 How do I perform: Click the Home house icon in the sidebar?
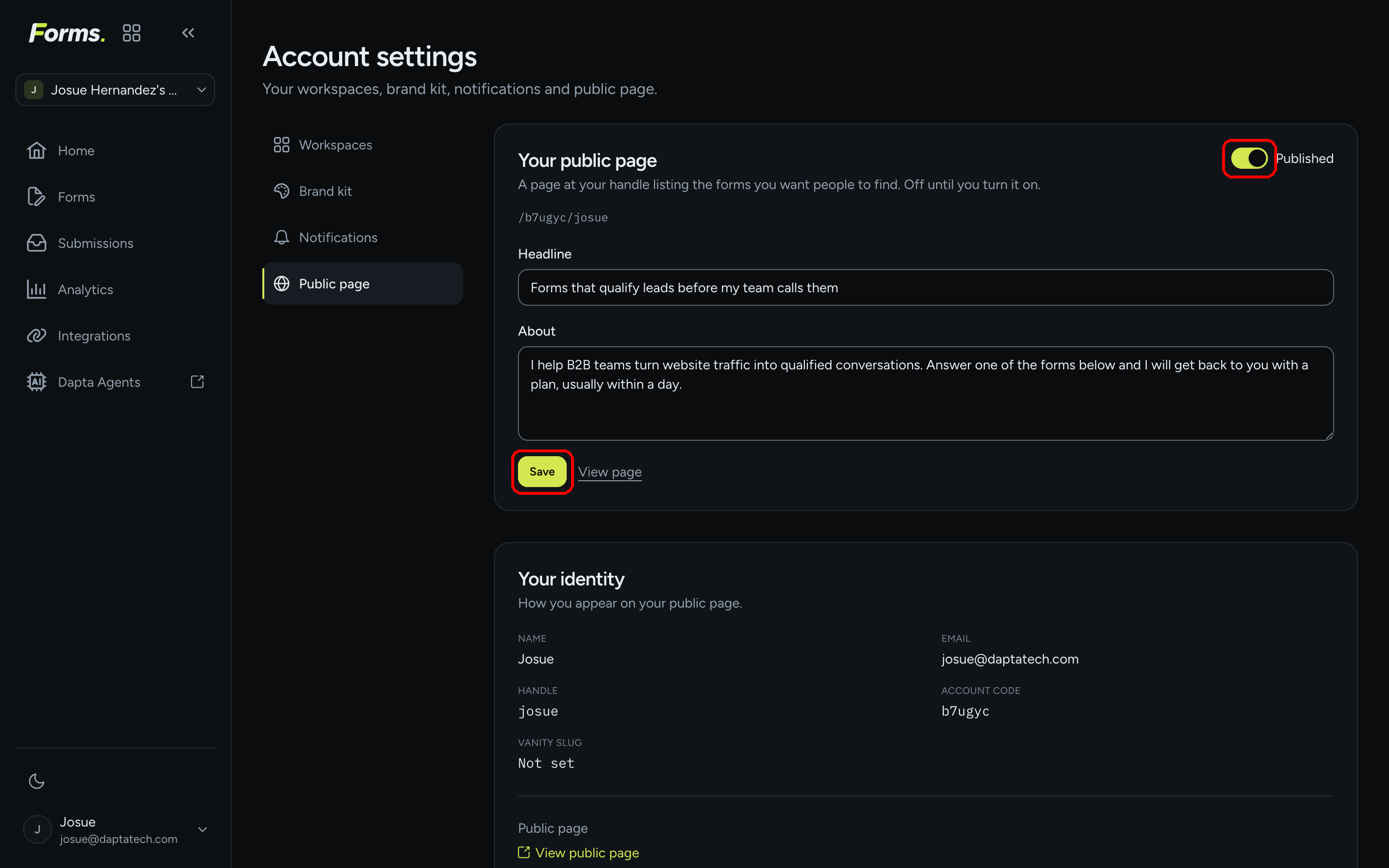pos(37,150)
